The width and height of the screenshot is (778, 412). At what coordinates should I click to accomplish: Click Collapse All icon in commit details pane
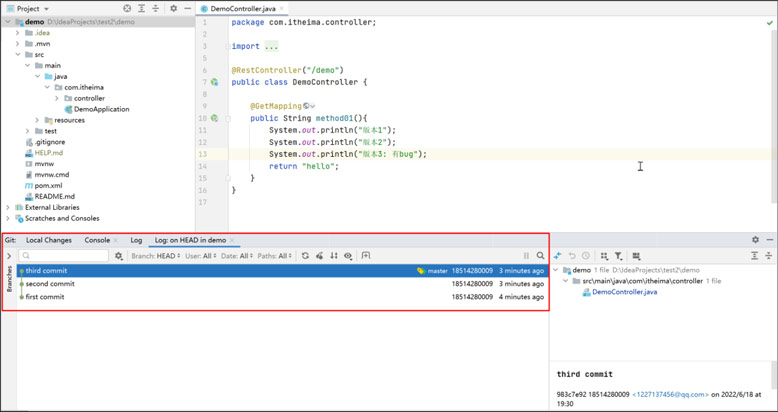coord(769,256)
